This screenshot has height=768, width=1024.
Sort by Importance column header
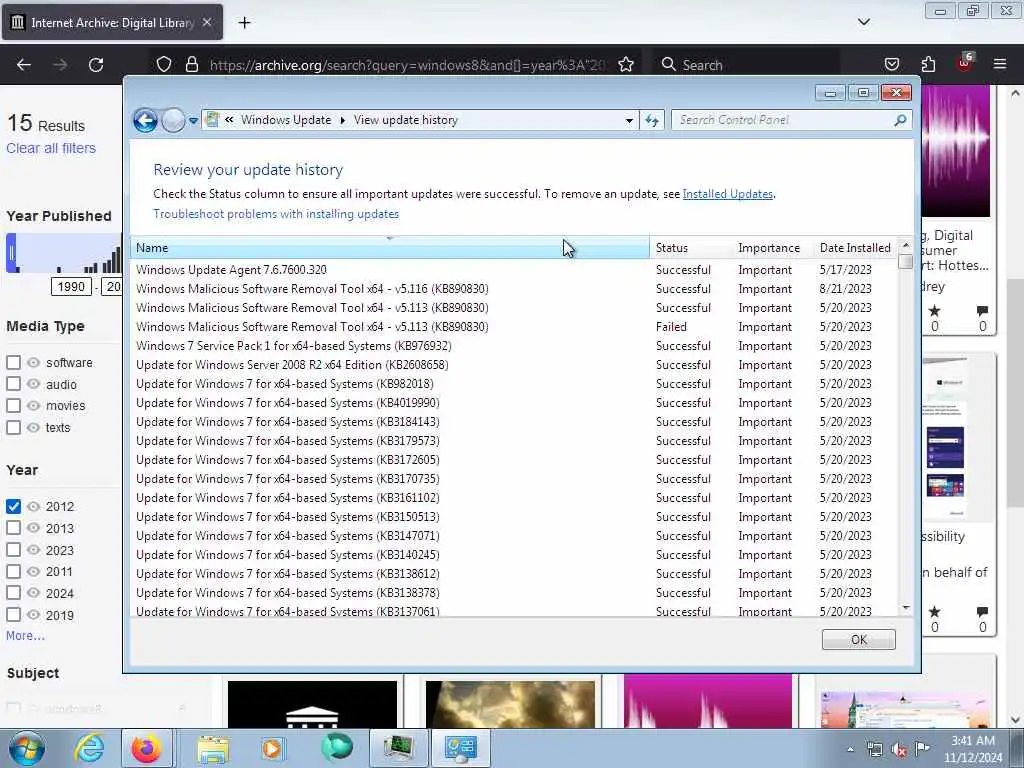click(x=773, y=248)
